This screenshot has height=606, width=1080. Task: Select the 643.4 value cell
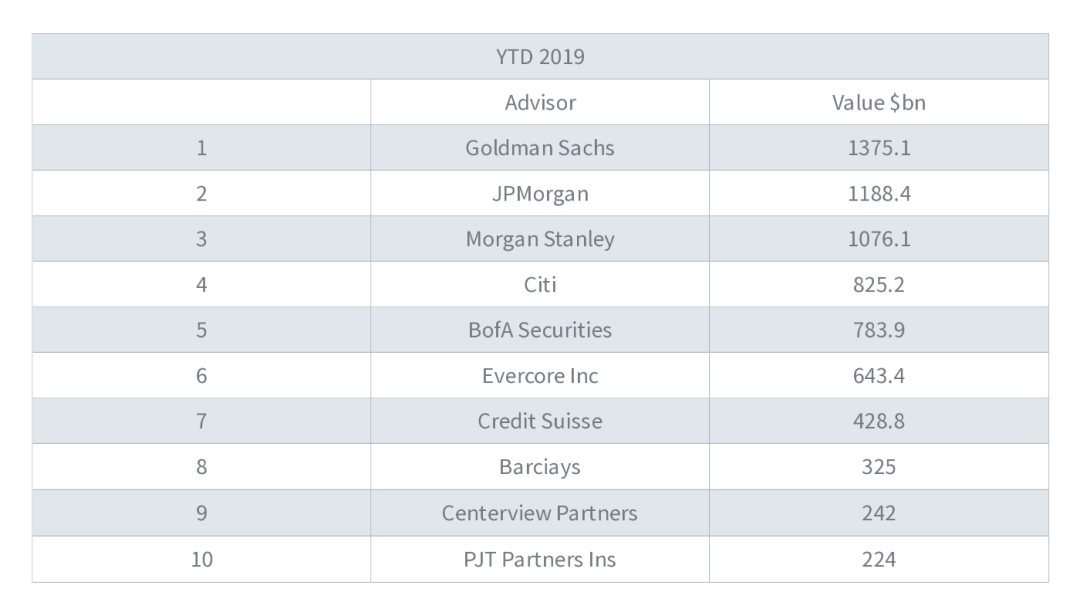[878, 376]
